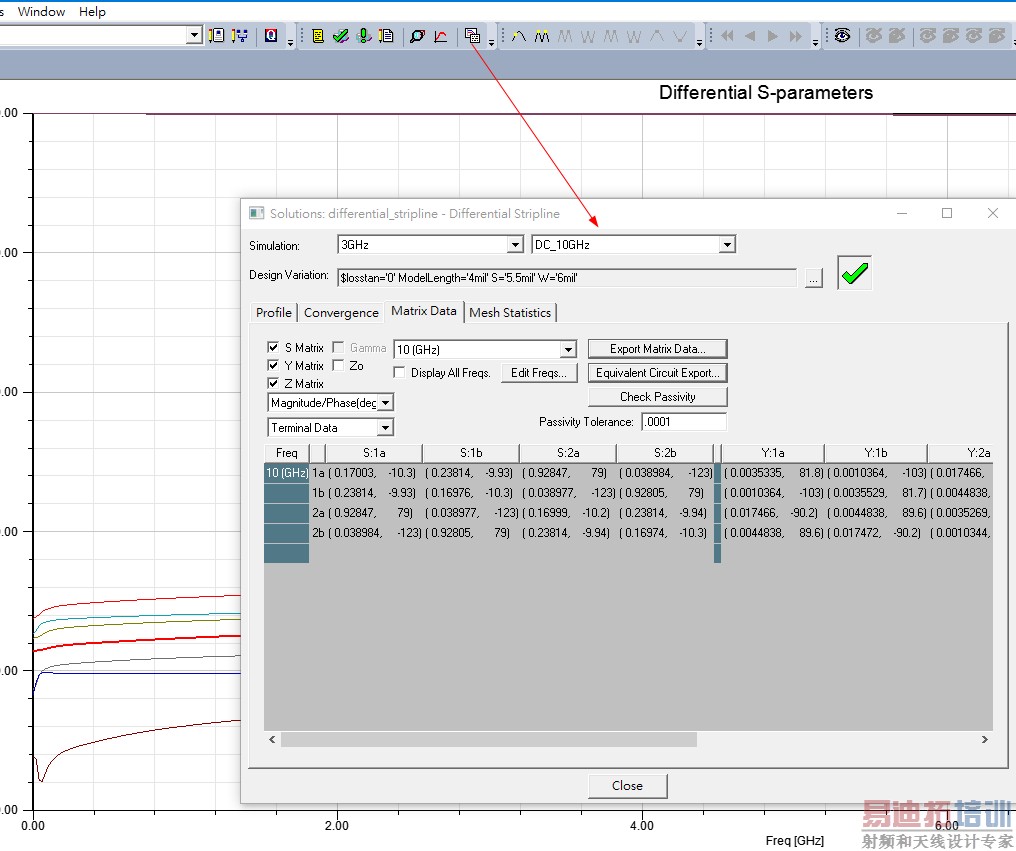This screenshot has width=1016, height=851.
Task: Open the Mesh Statistics tab
Action: tap(510, 313)
